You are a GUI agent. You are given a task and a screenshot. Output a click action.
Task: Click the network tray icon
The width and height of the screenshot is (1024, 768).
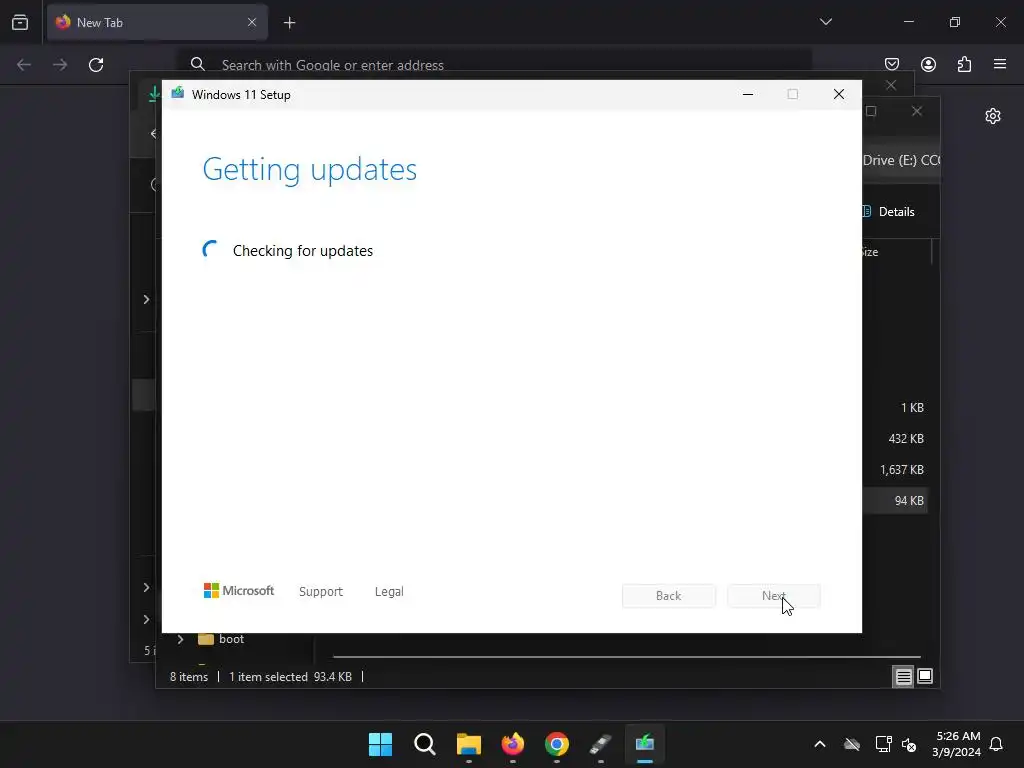884,744
